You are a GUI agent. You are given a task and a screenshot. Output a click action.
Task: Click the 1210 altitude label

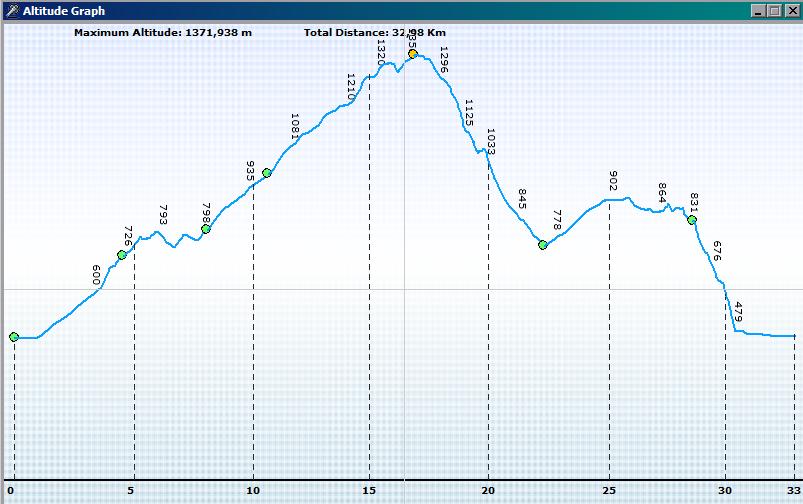pyautogui.click(x=351, y=87)
